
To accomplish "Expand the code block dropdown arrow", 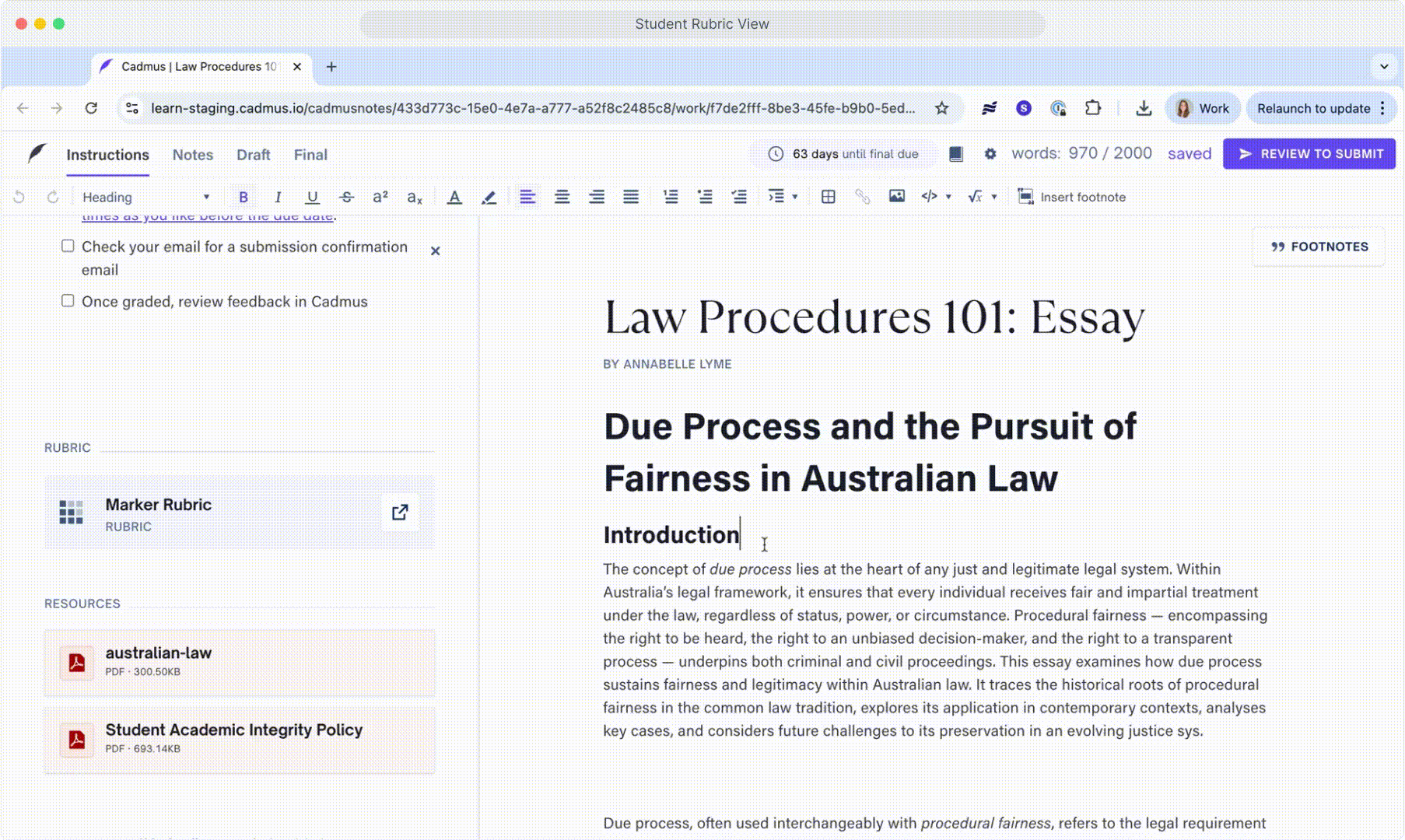I will 948,198.
